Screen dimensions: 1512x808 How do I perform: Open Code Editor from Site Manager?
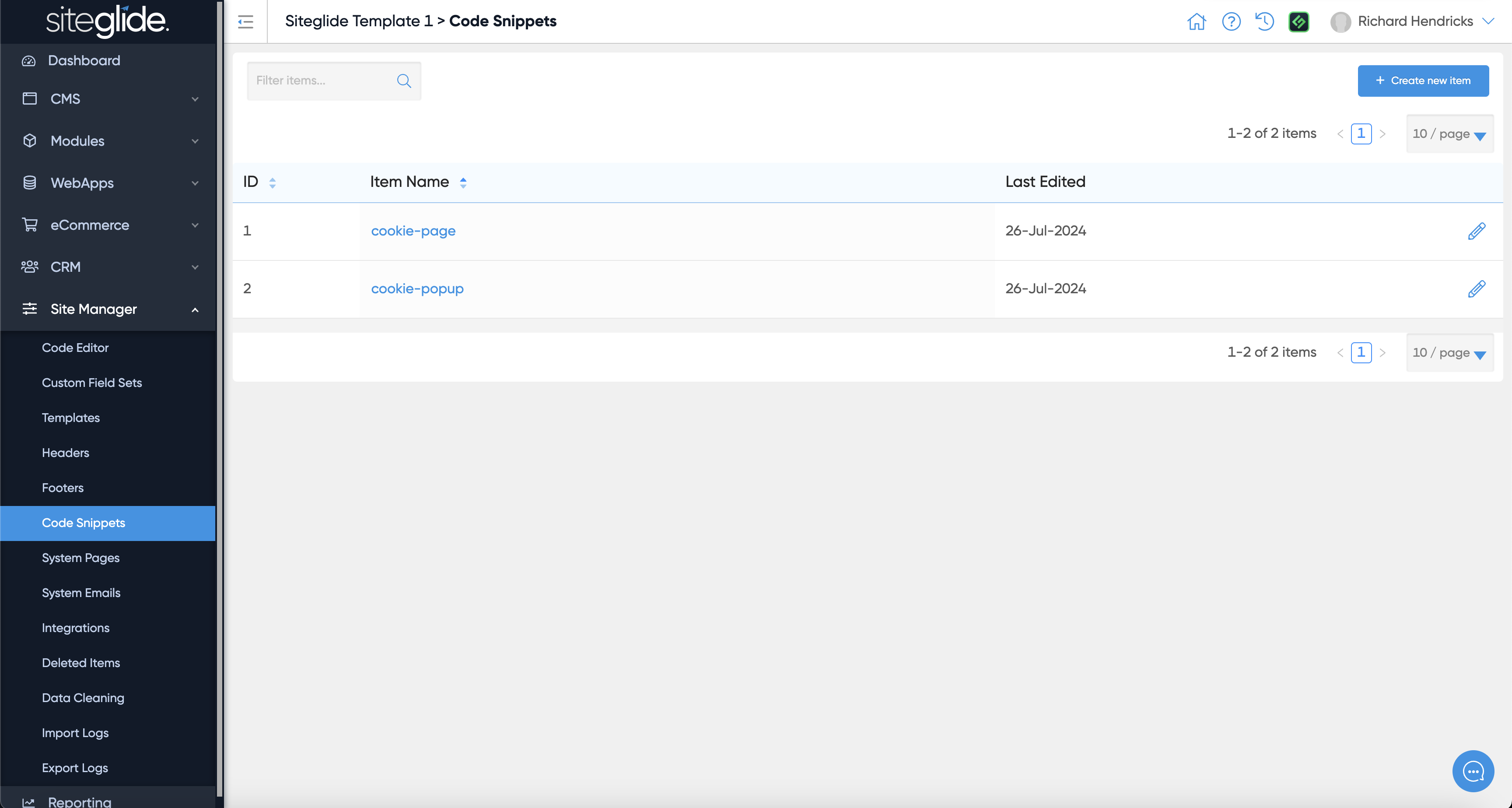[x=75, y=348]
